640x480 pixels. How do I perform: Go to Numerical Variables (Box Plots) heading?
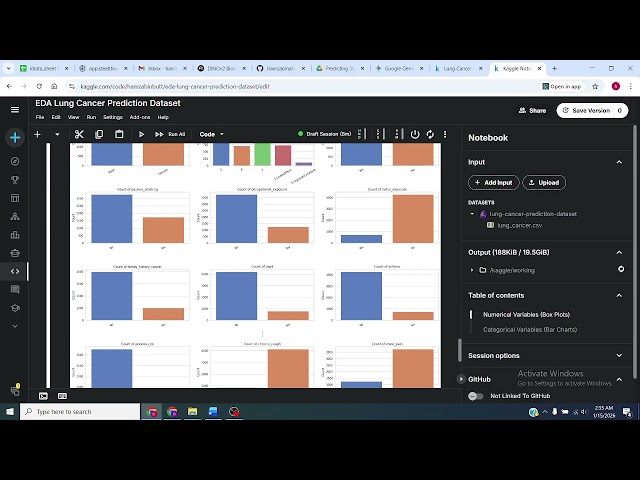point(527,315)
